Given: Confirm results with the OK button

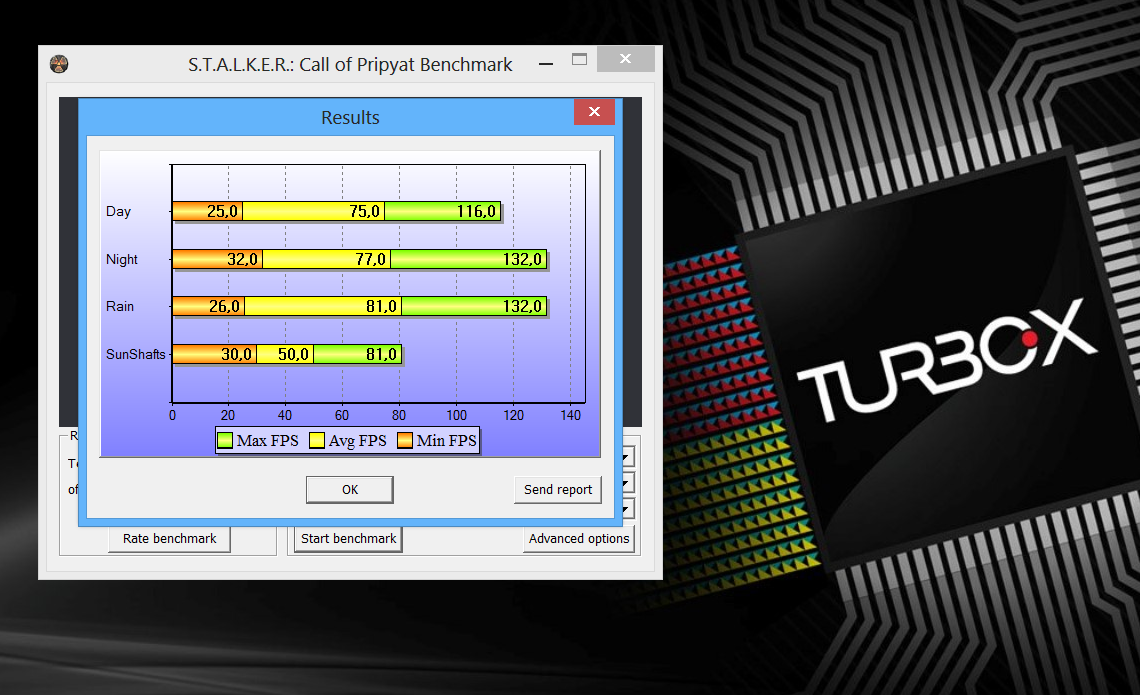Looking at the screenshot, I should coord(350,489).
